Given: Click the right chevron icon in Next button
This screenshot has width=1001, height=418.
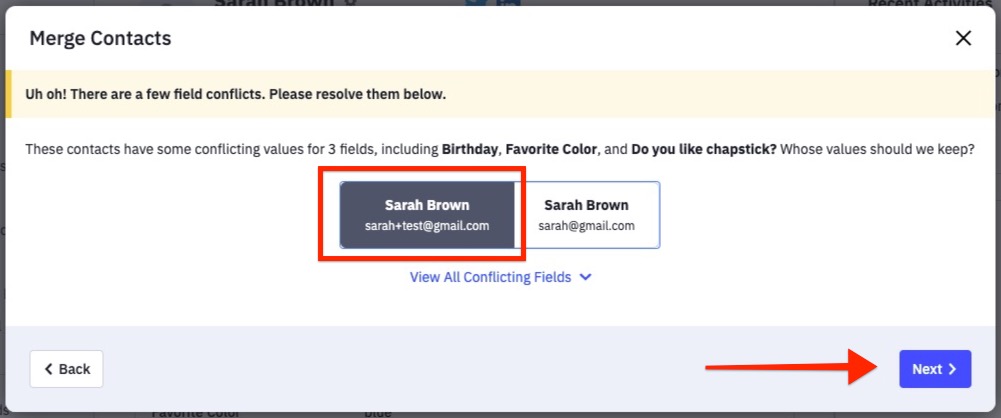Looking at the screenshot, I should [953, 369].
